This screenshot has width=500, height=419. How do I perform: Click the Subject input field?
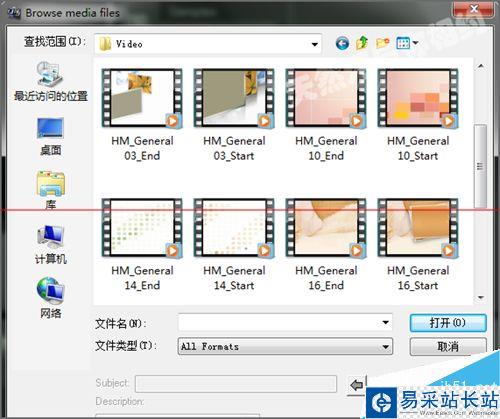click(x=236, y=384)
